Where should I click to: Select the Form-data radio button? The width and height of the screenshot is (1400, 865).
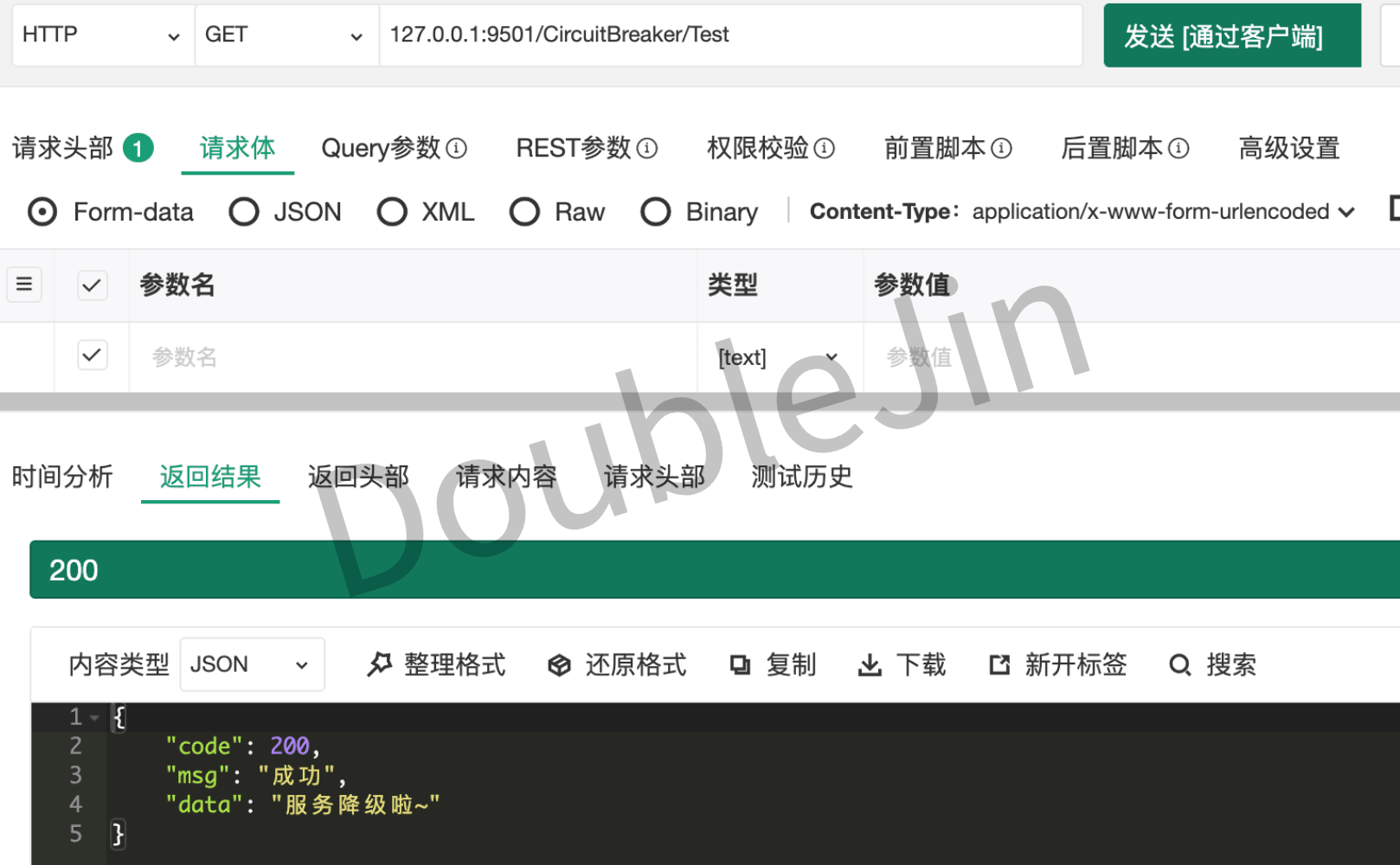[x=42, y=212]
